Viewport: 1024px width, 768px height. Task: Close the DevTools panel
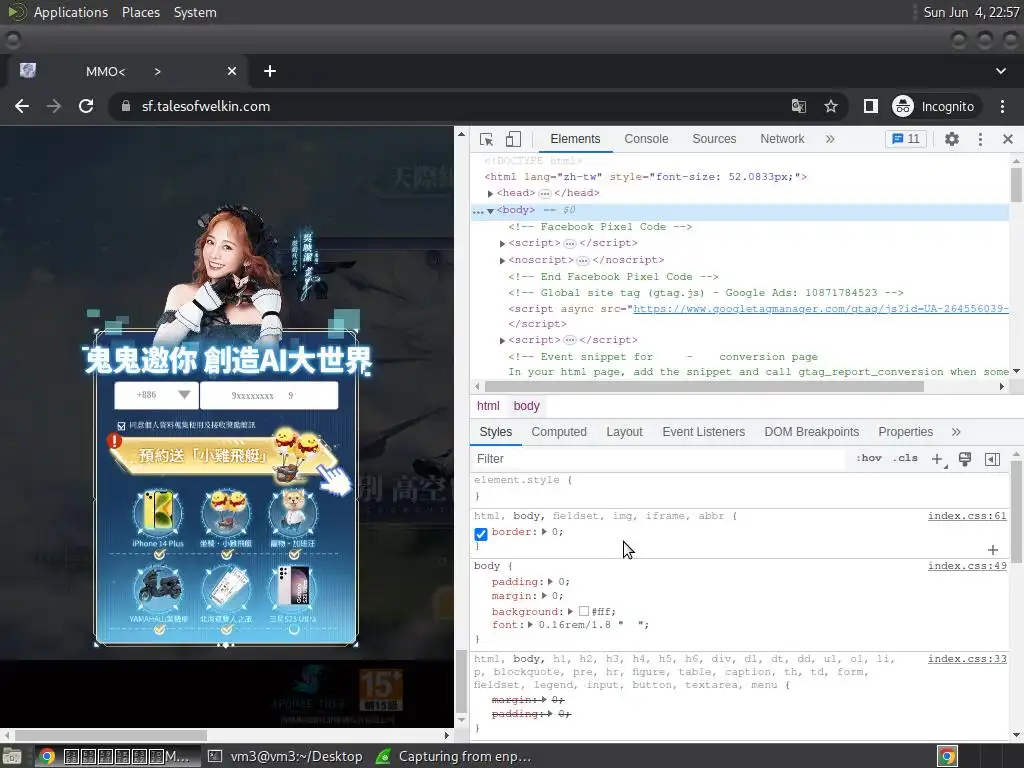tap(1008, 139)
